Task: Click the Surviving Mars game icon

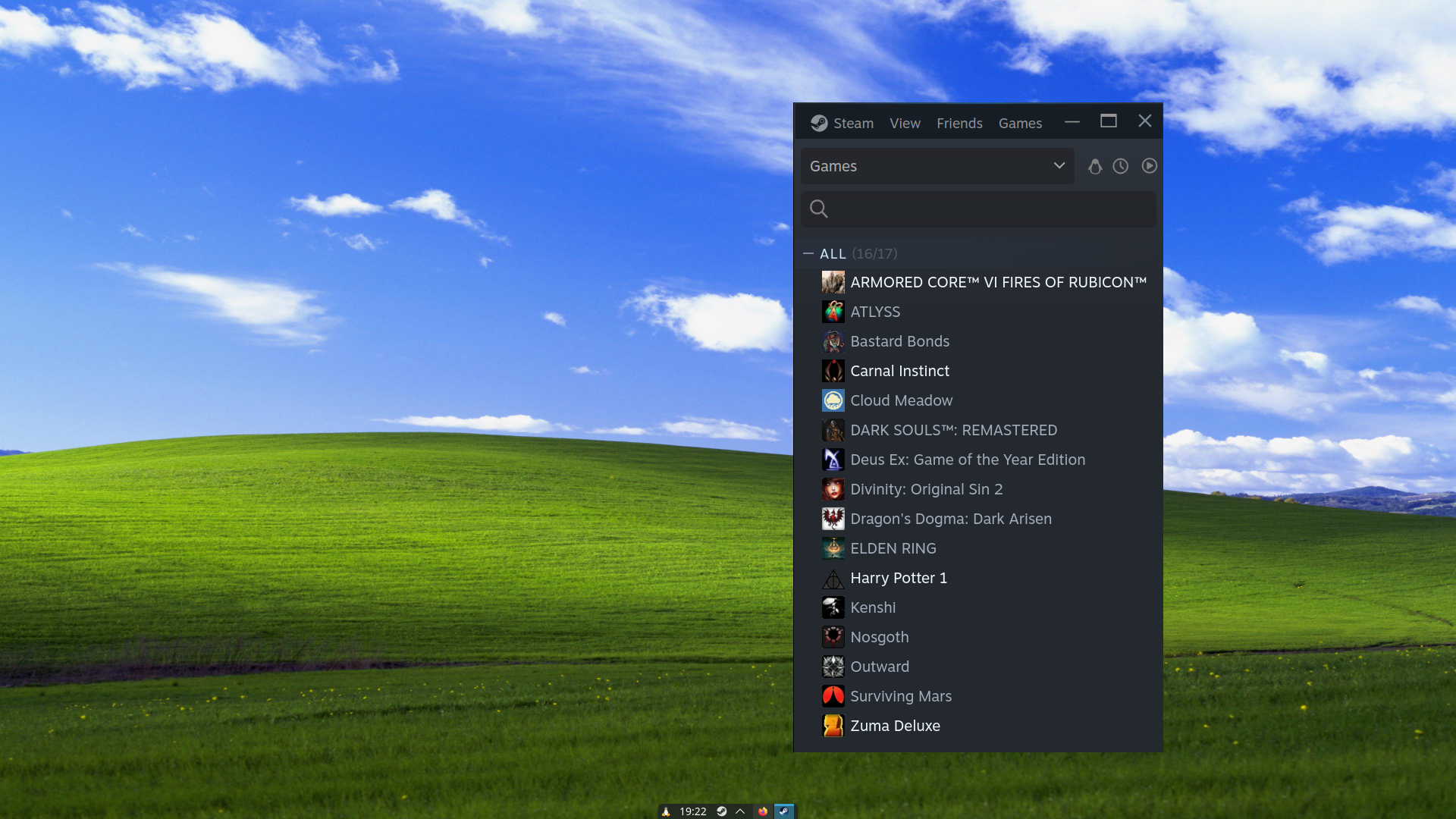Action: click(x=833, y=696)
